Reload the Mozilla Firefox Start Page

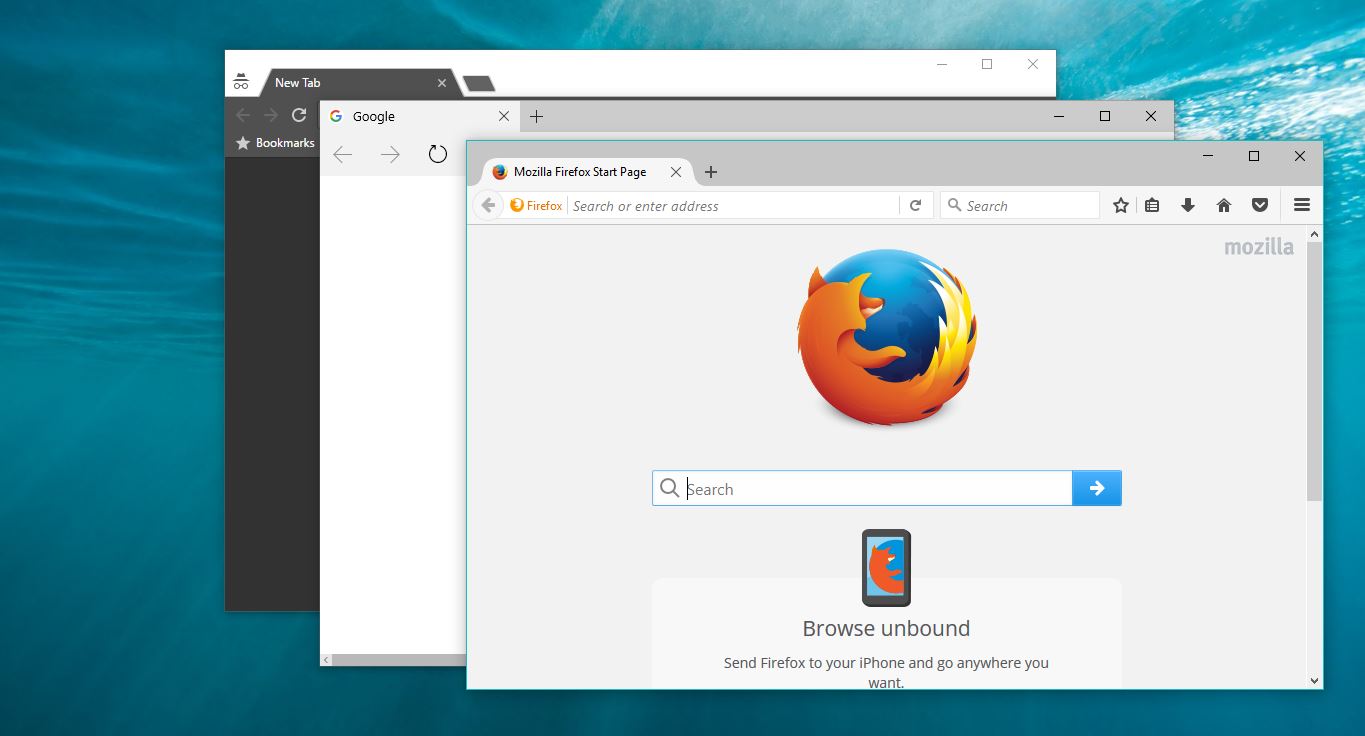click(916, 205)
